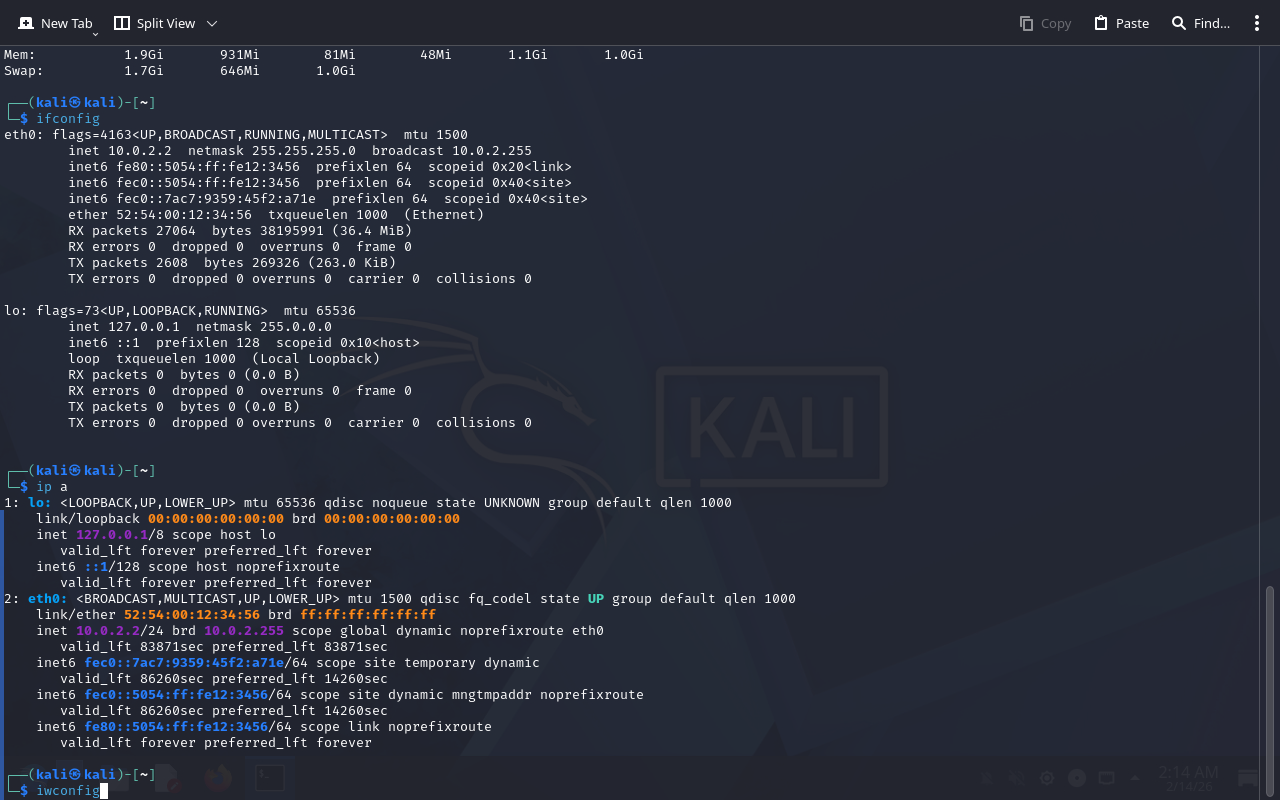Click the display icon in system tray
Viewport: 1280px width, 800px height.
pyautogui.click(x=1106, y=778)
